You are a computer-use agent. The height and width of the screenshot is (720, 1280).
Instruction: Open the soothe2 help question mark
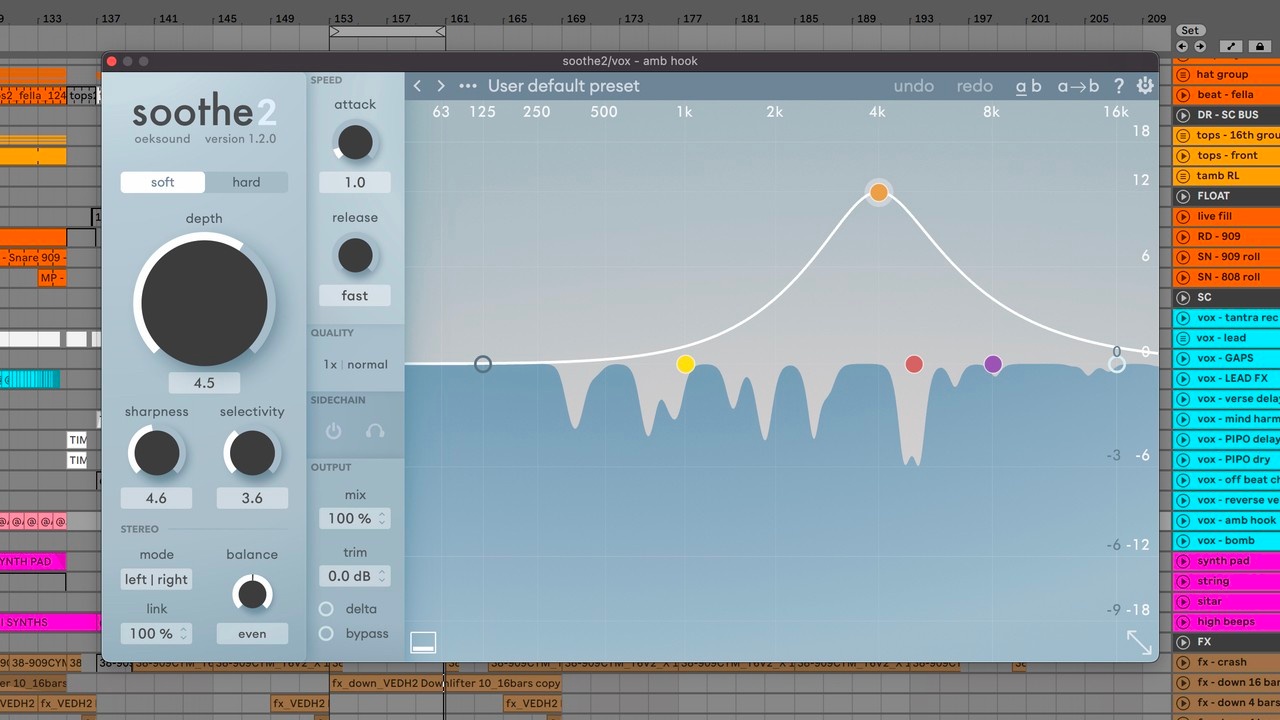pos(1119,86)
